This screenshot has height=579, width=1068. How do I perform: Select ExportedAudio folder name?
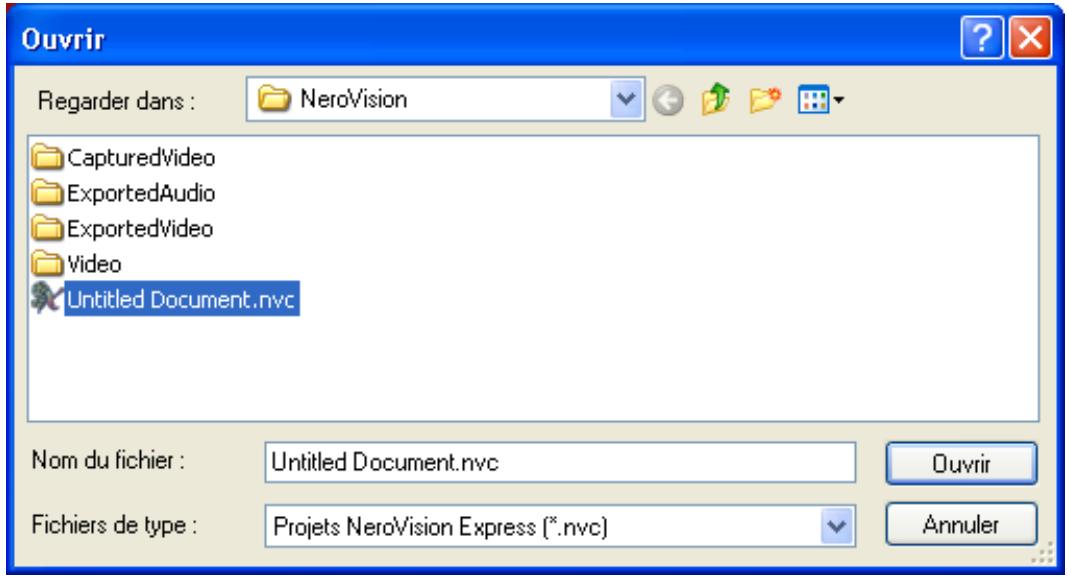coord(141,193)
